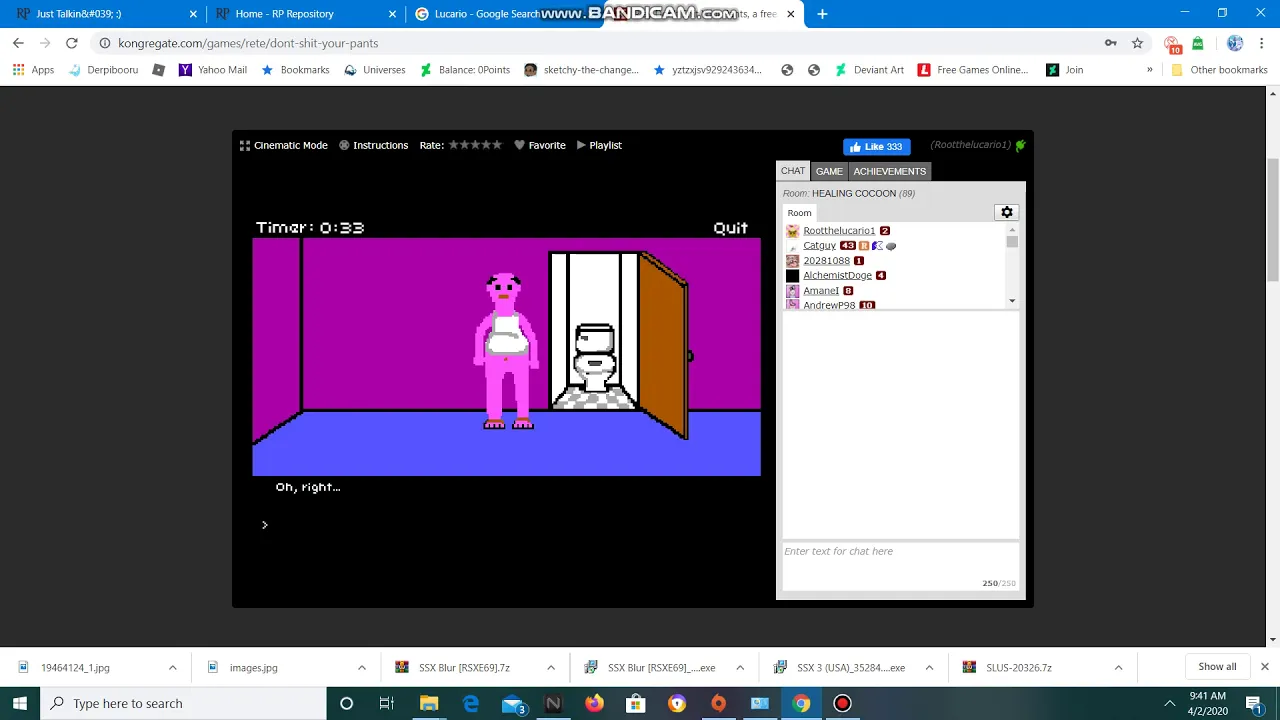Select user 20281088 in chat list
The image size is (1280, 720).
click(x=826, y=260)
